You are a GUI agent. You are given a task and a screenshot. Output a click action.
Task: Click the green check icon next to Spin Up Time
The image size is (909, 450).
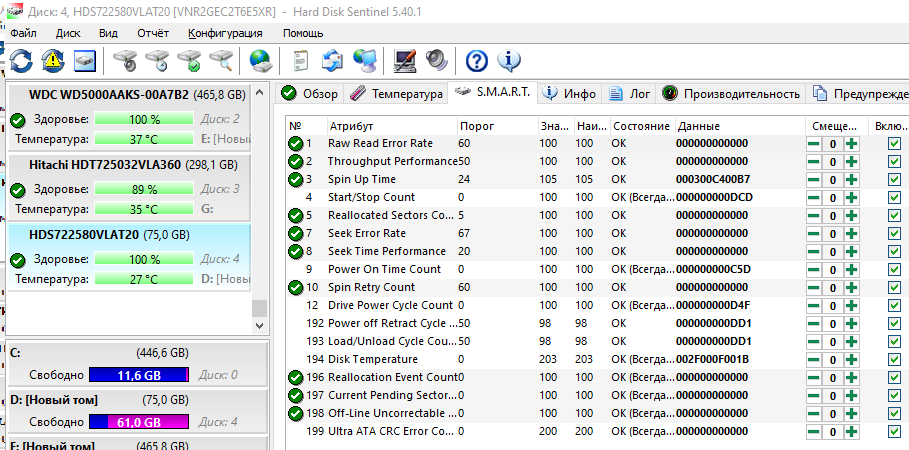[x=296, y=179]
